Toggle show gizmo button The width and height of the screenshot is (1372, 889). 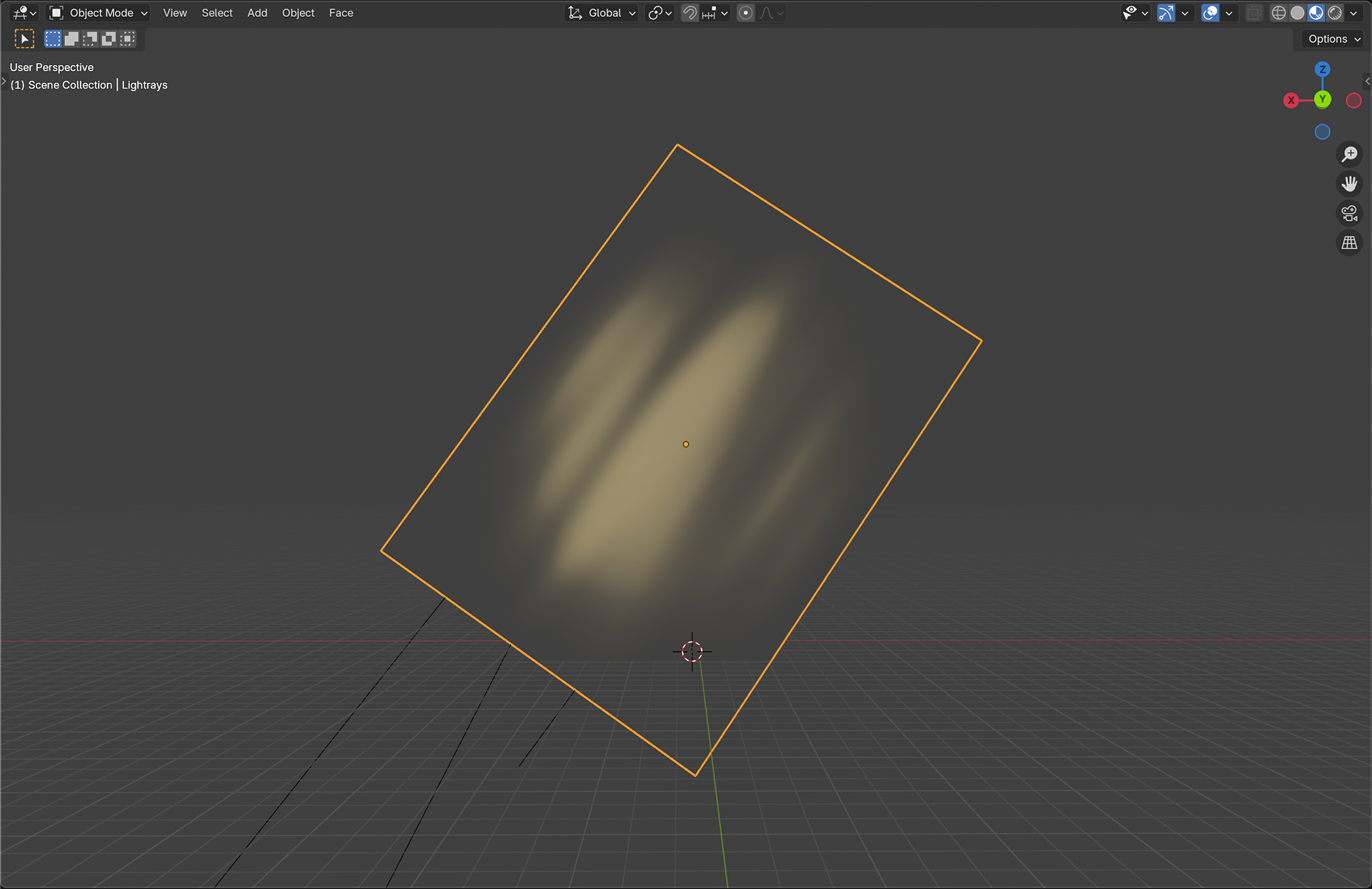tap(1166, 13)
